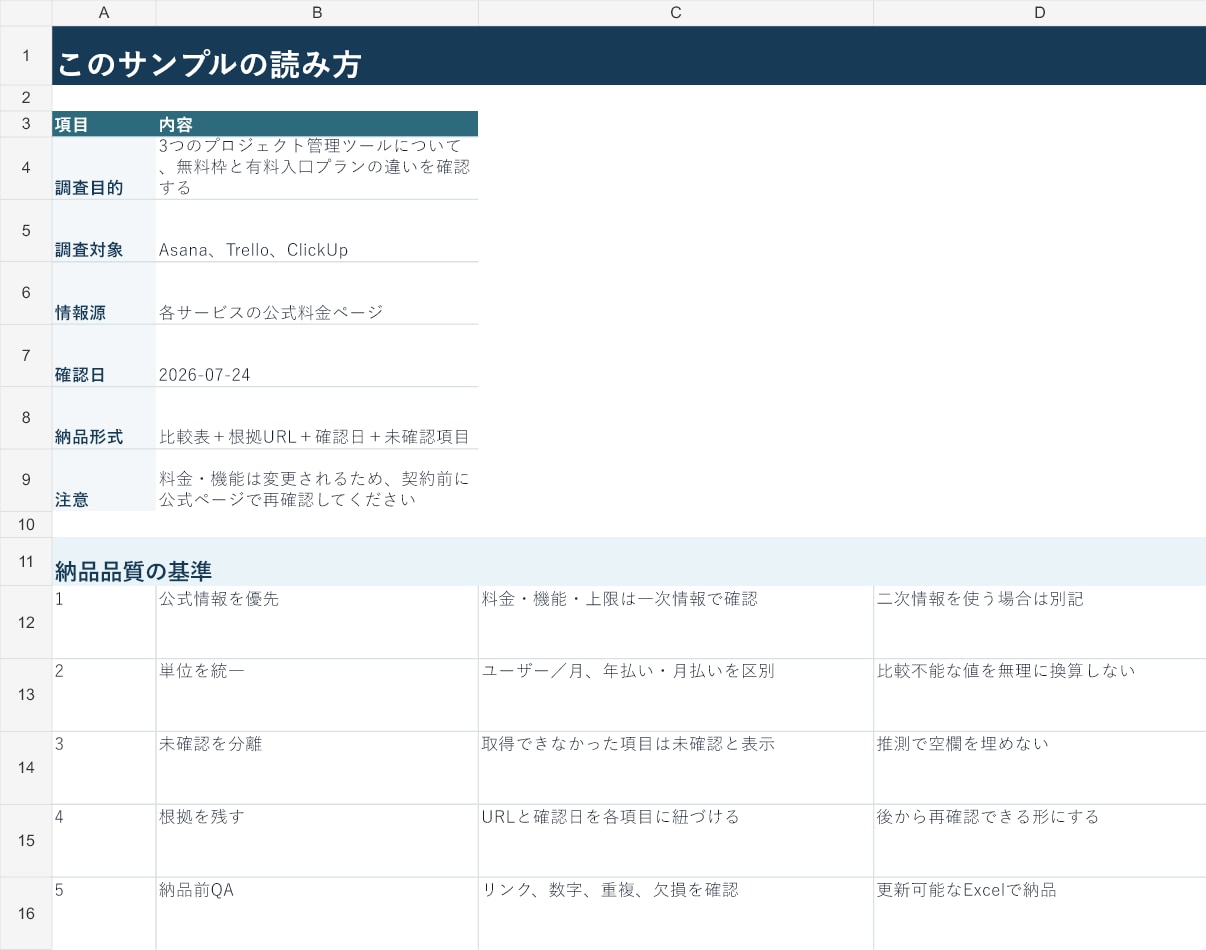Select cell 比較不能な値を無理に換算しない
The height and width of the screenshot is (950, 1206).
click(1040, 694)
